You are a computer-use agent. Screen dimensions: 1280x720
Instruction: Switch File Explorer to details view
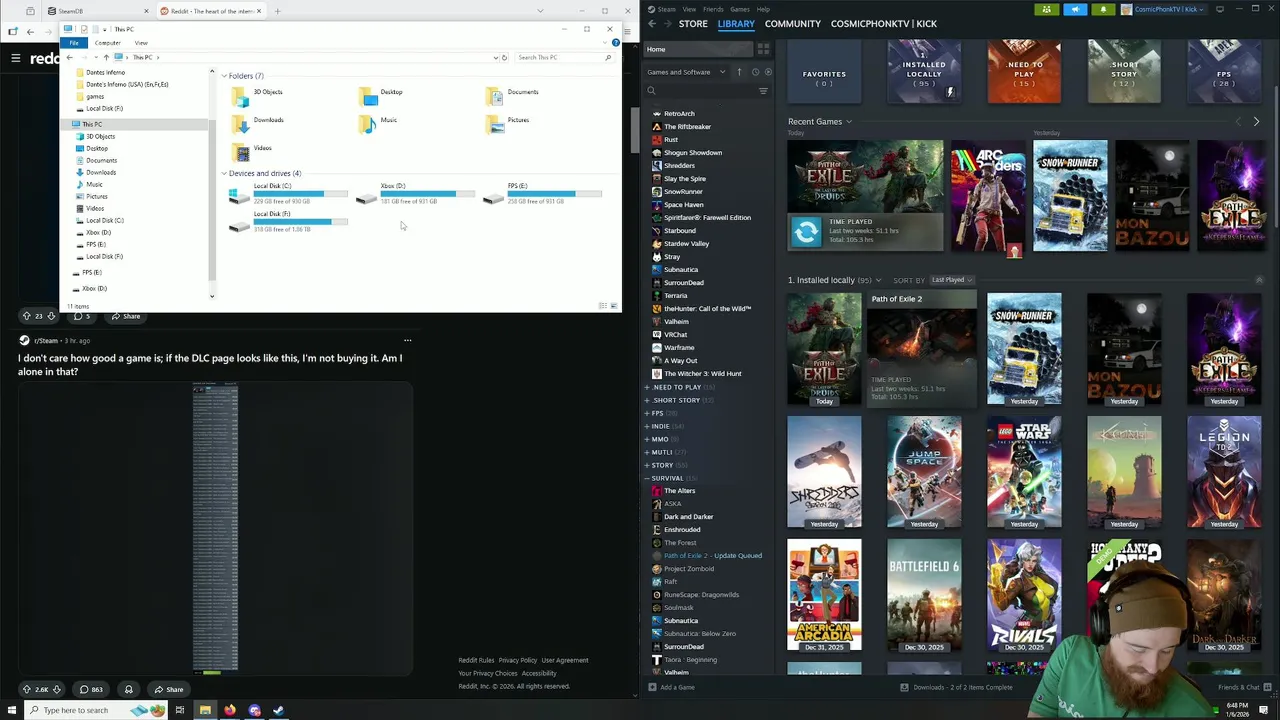click(x=602, y=306)
